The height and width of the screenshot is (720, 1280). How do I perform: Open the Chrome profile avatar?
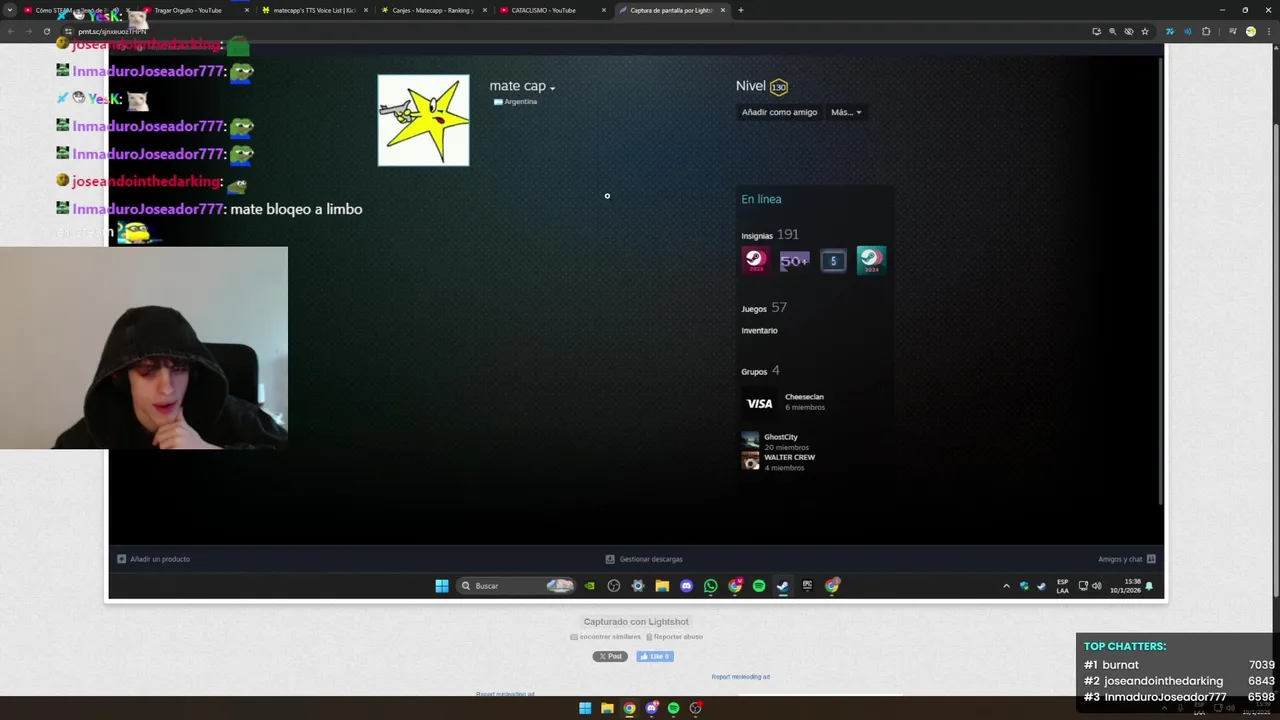pos(1250,31)
